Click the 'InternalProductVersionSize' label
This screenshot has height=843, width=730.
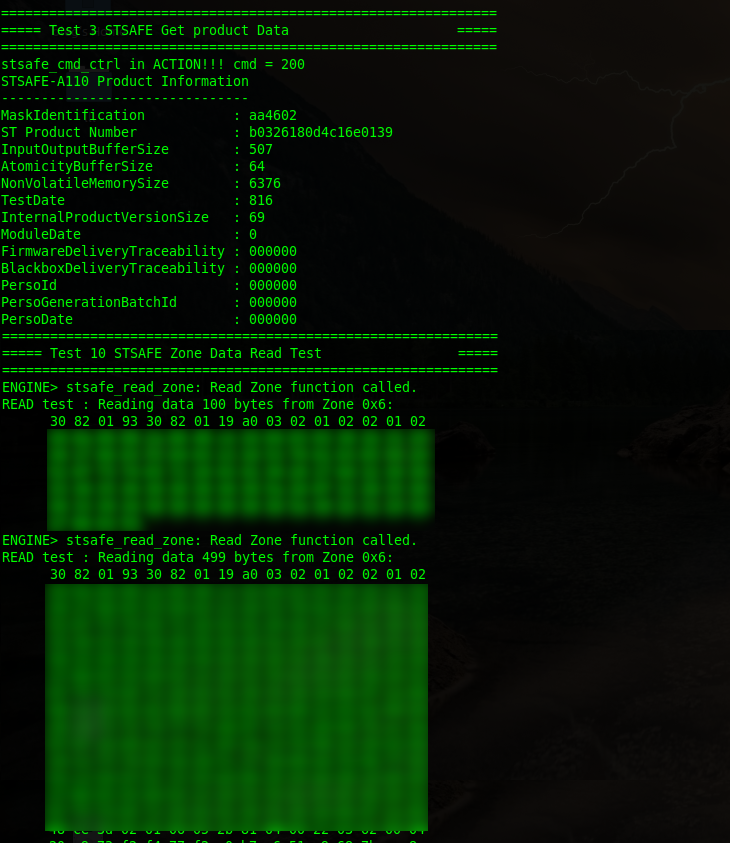105,218
